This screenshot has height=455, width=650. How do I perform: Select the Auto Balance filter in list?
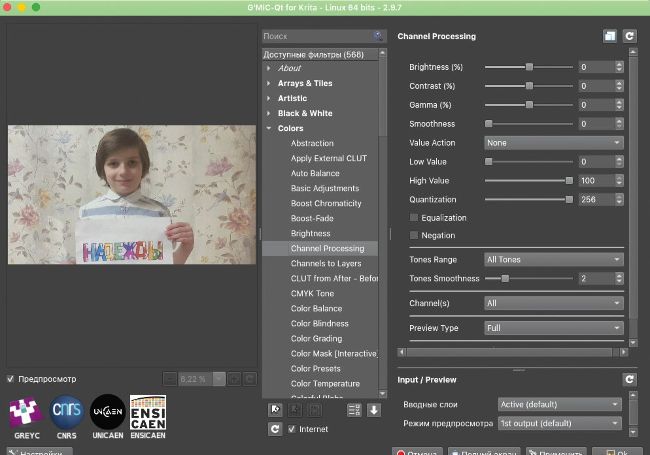314,173
